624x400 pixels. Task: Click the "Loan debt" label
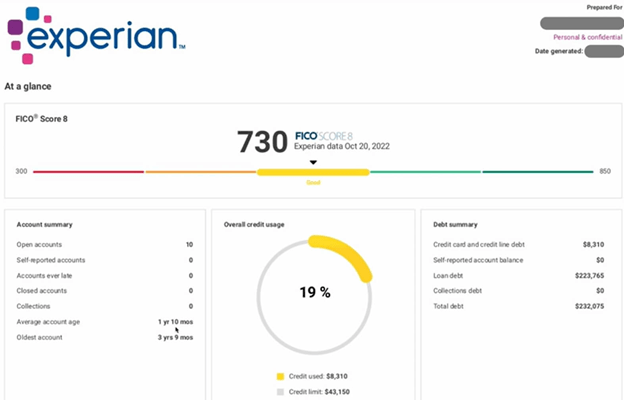pyautogui.click(x=448, y=275)
